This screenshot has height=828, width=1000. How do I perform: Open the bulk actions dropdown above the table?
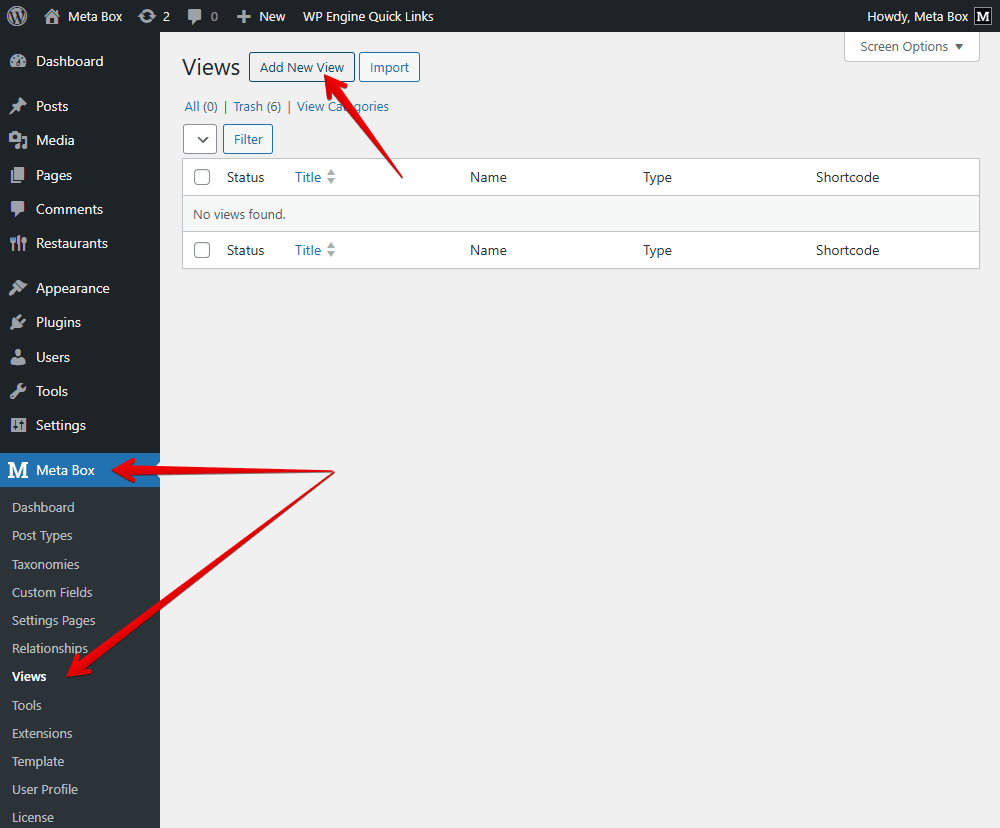200,139
